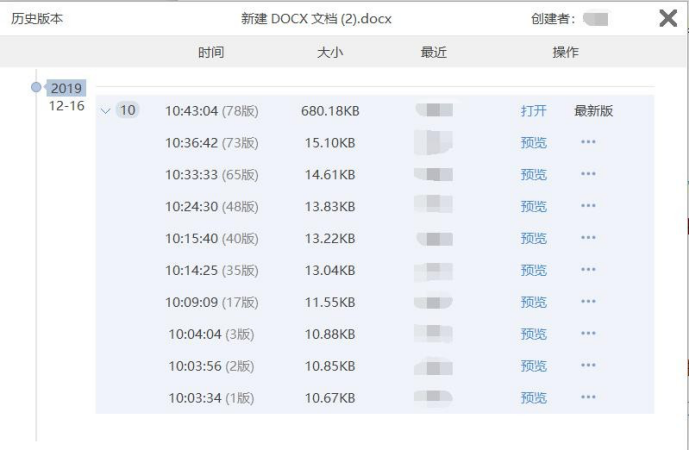The image size is (690, 451).
Task: Open more options for version 65
Action: (x=588, y=175)
